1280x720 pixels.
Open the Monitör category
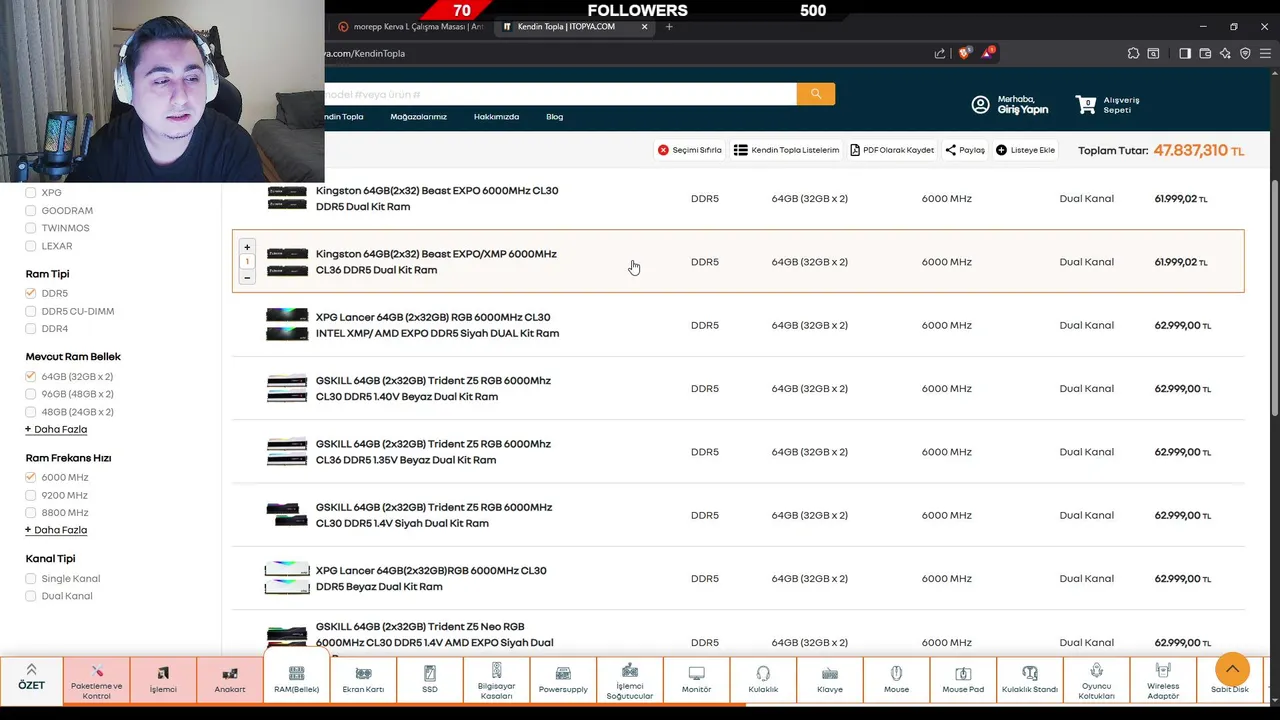[x=696, y=680]
